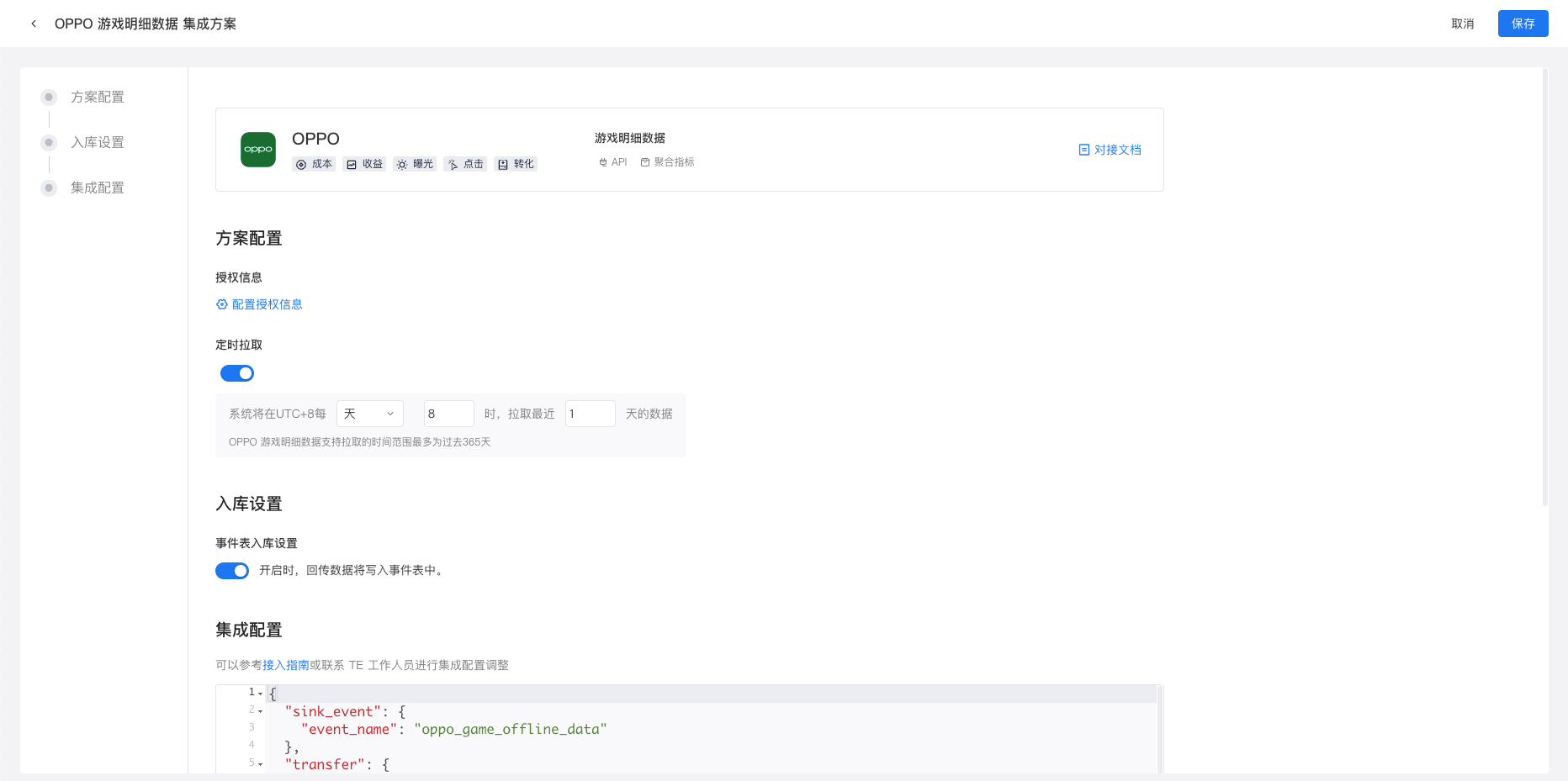Image resolution: width=1568 pixels, height=781 pixels.
Task: Open 配置授权信息 authorization settings
Action: click(259, 304)
